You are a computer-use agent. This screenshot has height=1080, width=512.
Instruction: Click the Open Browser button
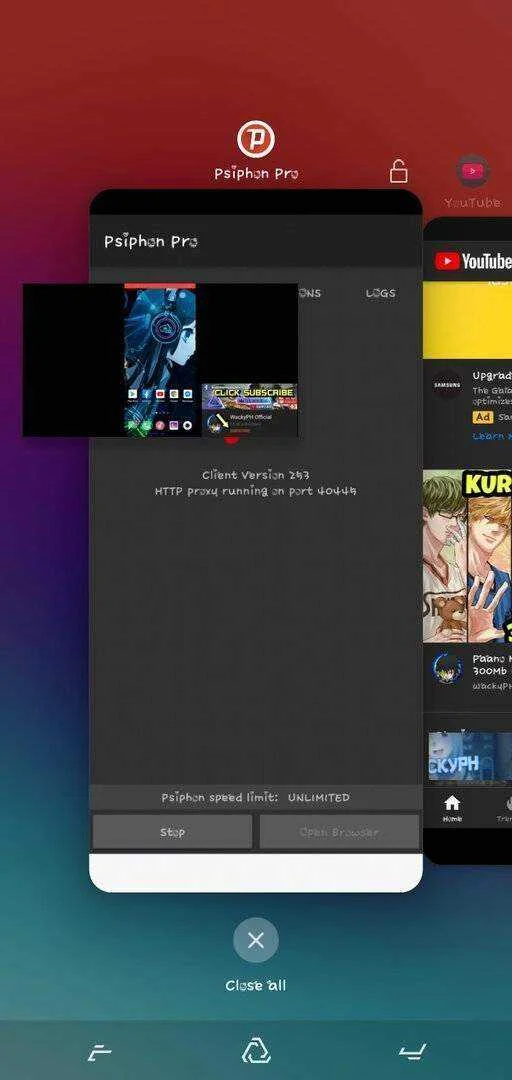click(339, 832)
